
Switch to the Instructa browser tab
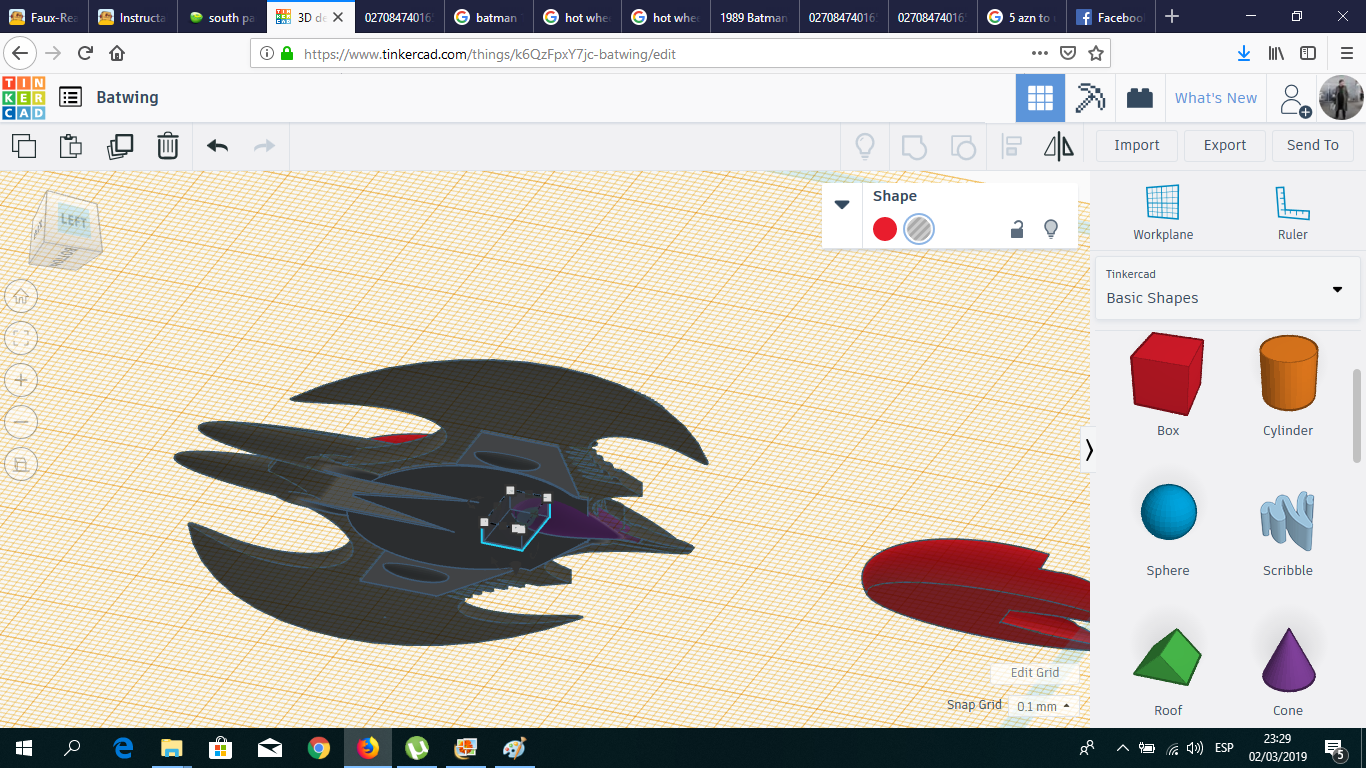coord(133,17)
